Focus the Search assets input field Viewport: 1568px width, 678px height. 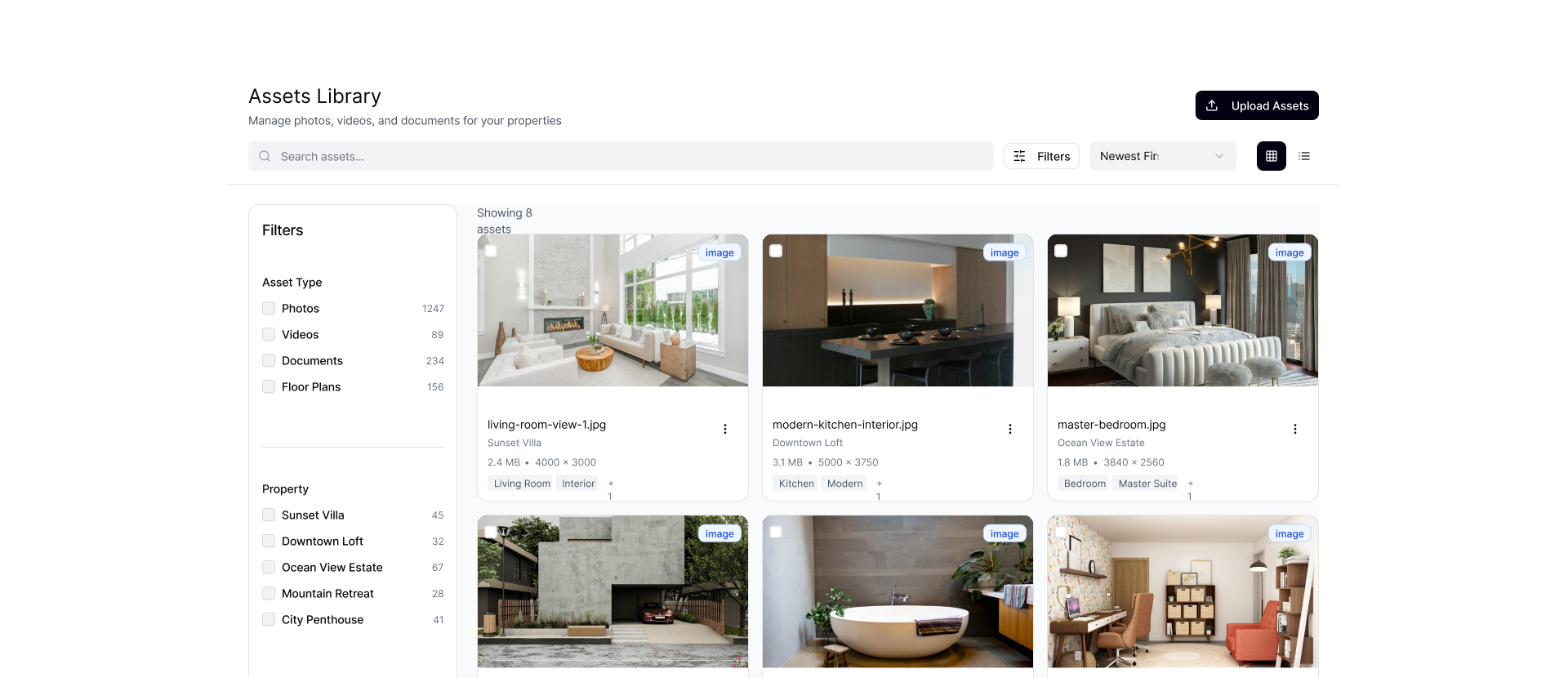click(621, 156)
